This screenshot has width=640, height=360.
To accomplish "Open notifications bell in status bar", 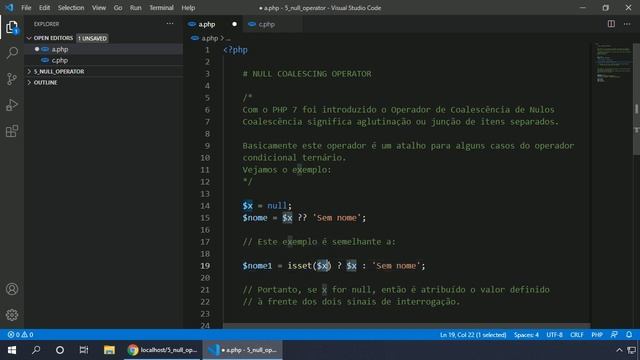I will click(x=629, y=335).
